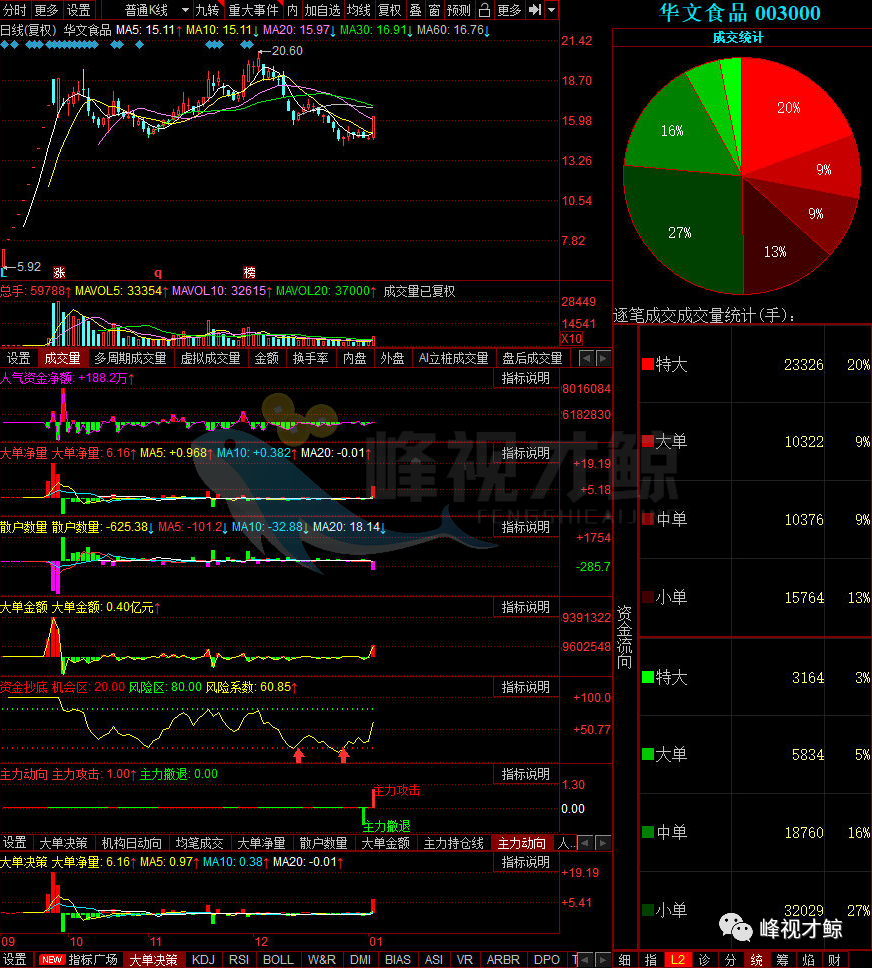
Task: Select the RSI indicator tab
Action: click(239, 960)
